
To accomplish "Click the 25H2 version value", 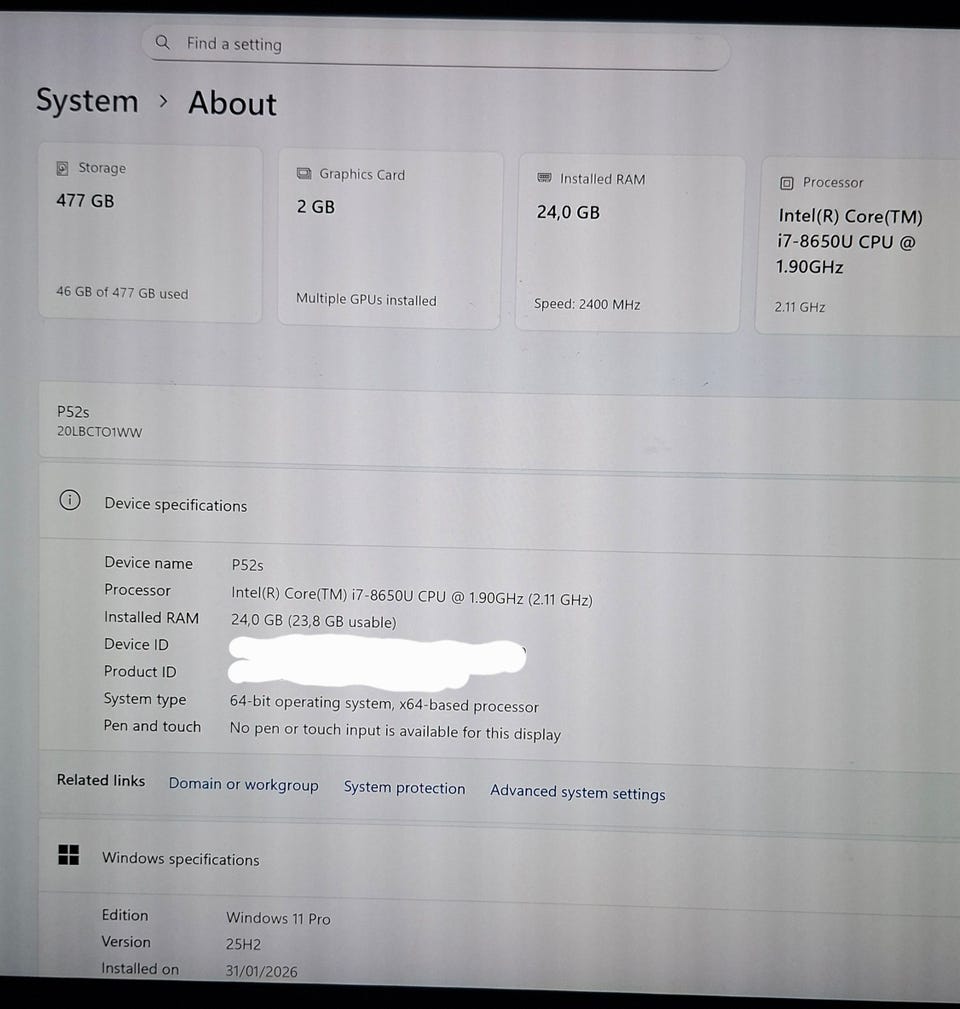I will click(243, 944).
